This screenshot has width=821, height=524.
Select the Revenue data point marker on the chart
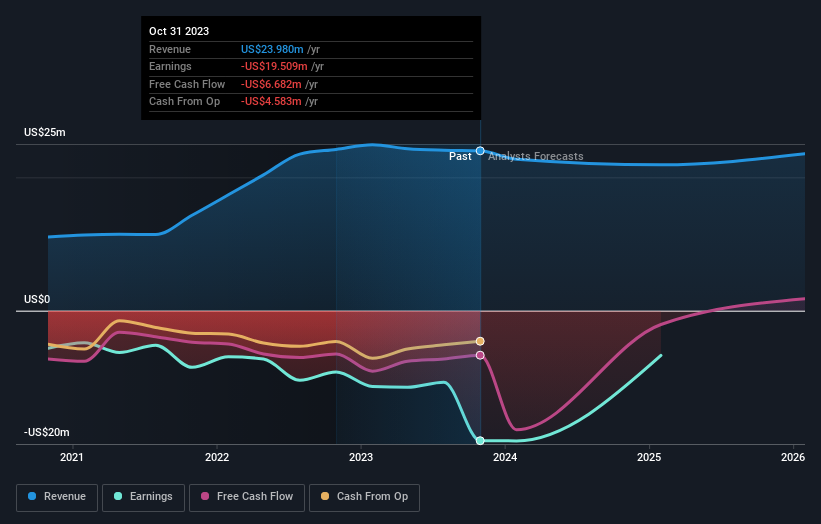click(x=480, y=151)
